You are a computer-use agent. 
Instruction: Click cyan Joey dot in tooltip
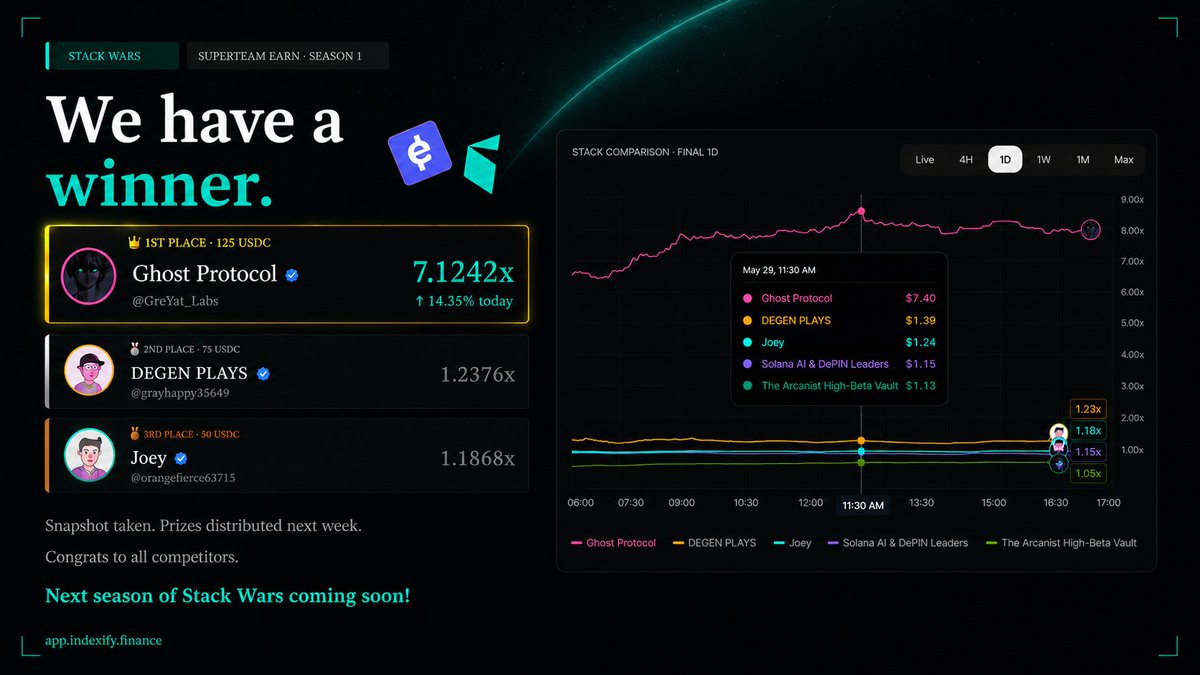[x=747, y=342]
